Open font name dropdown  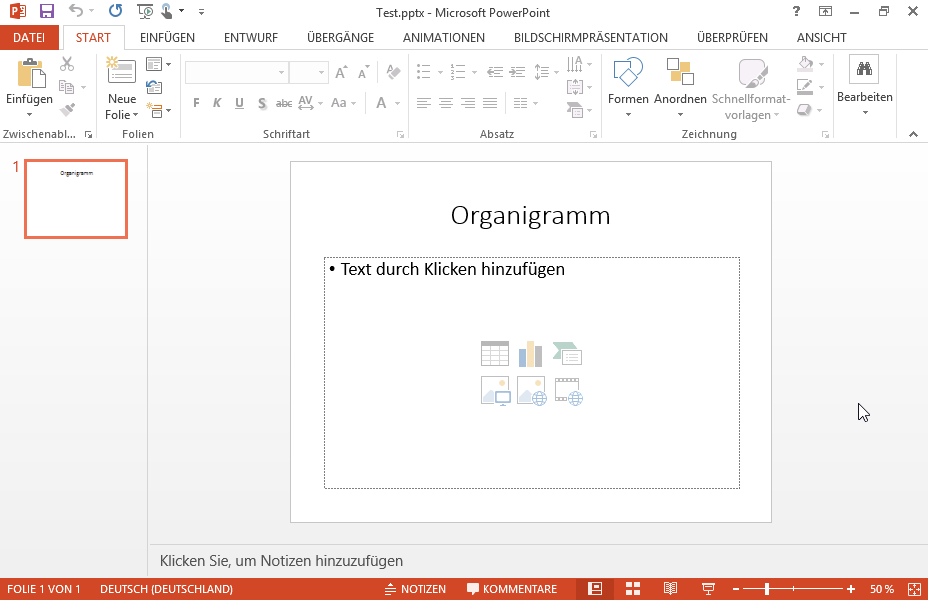[x=281, y=72]
